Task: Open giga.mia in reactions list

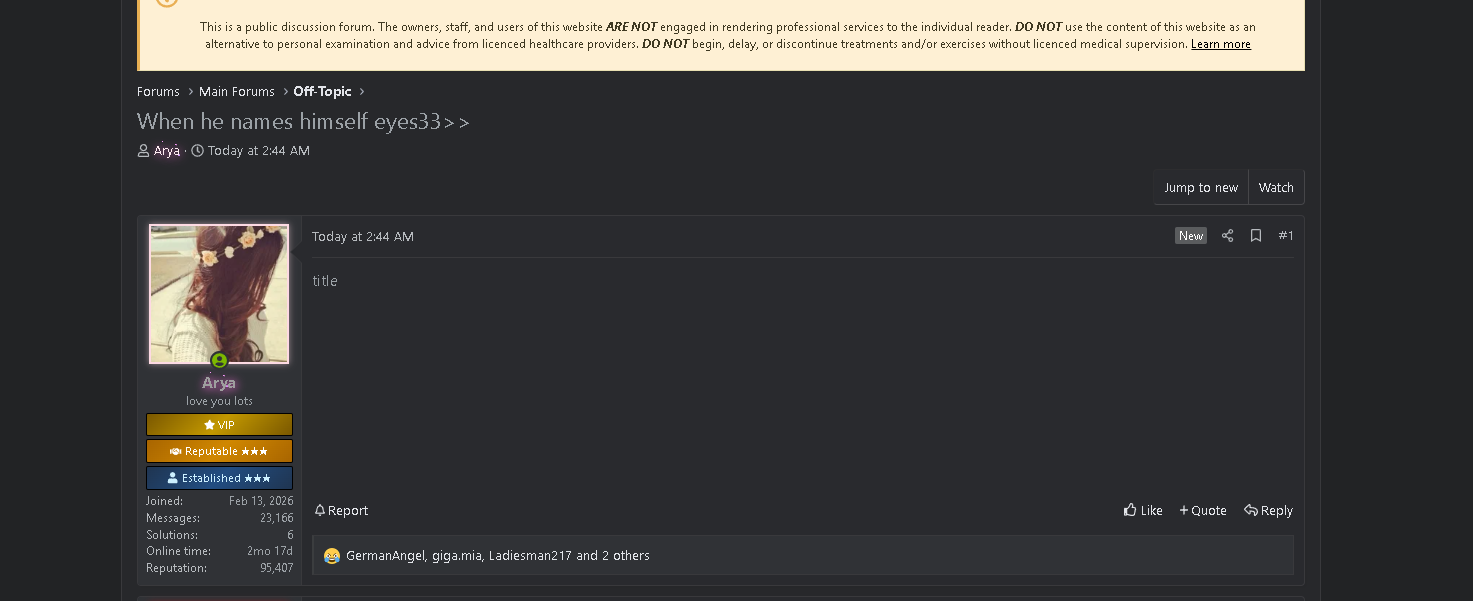Action: tap(457, 556)
